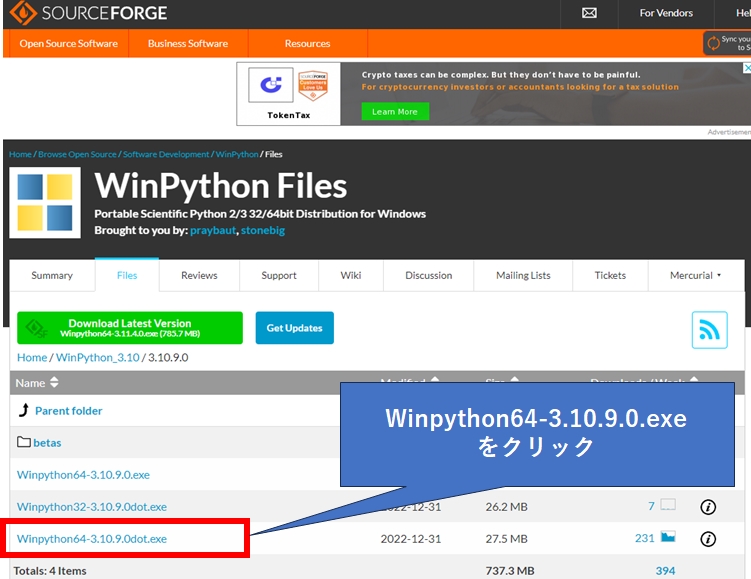Click the parent folder up-arrow icon

[23, 410]
